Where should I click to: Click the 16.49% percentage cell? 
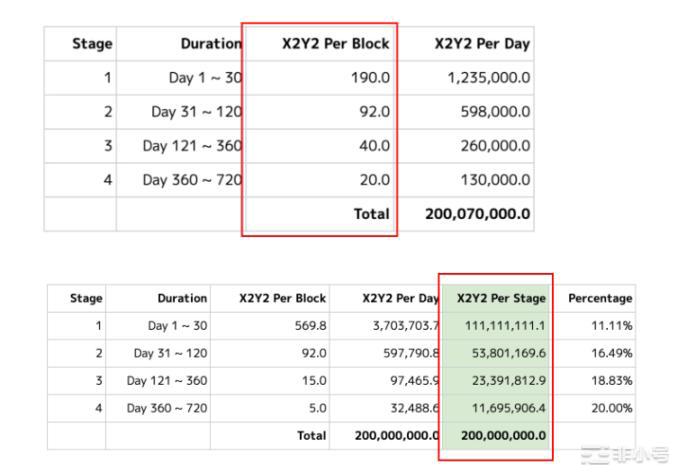coord(612,353)
